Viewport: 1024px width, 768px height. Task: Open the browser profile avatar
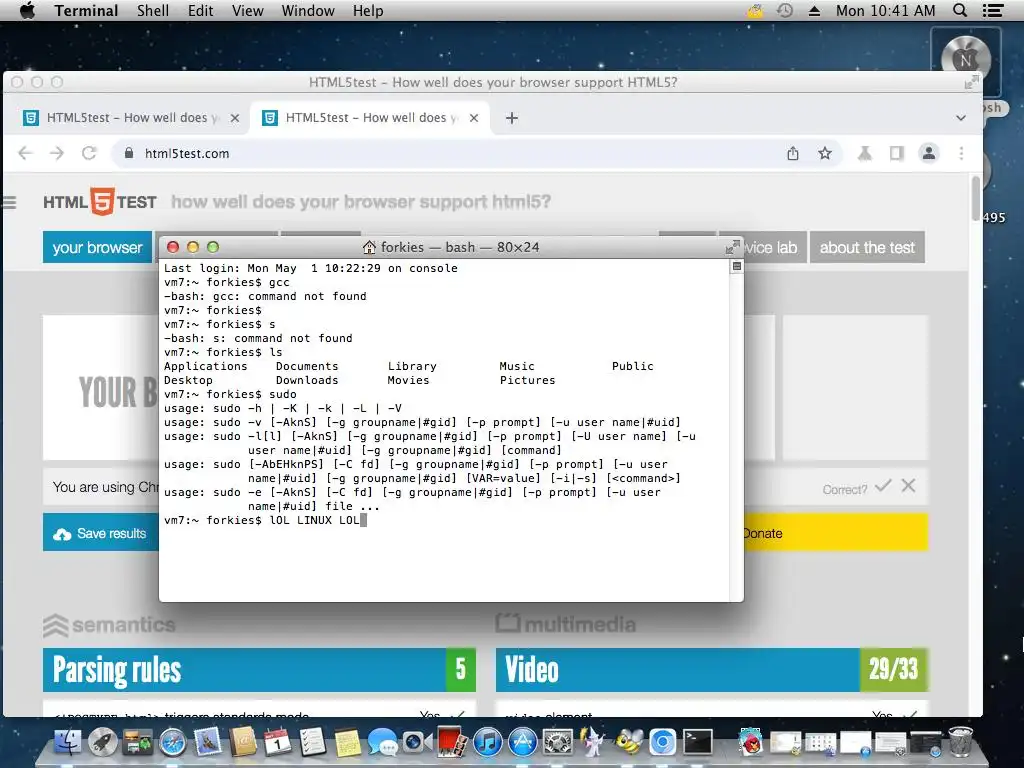pyautogui.click(x=929, y=153)
